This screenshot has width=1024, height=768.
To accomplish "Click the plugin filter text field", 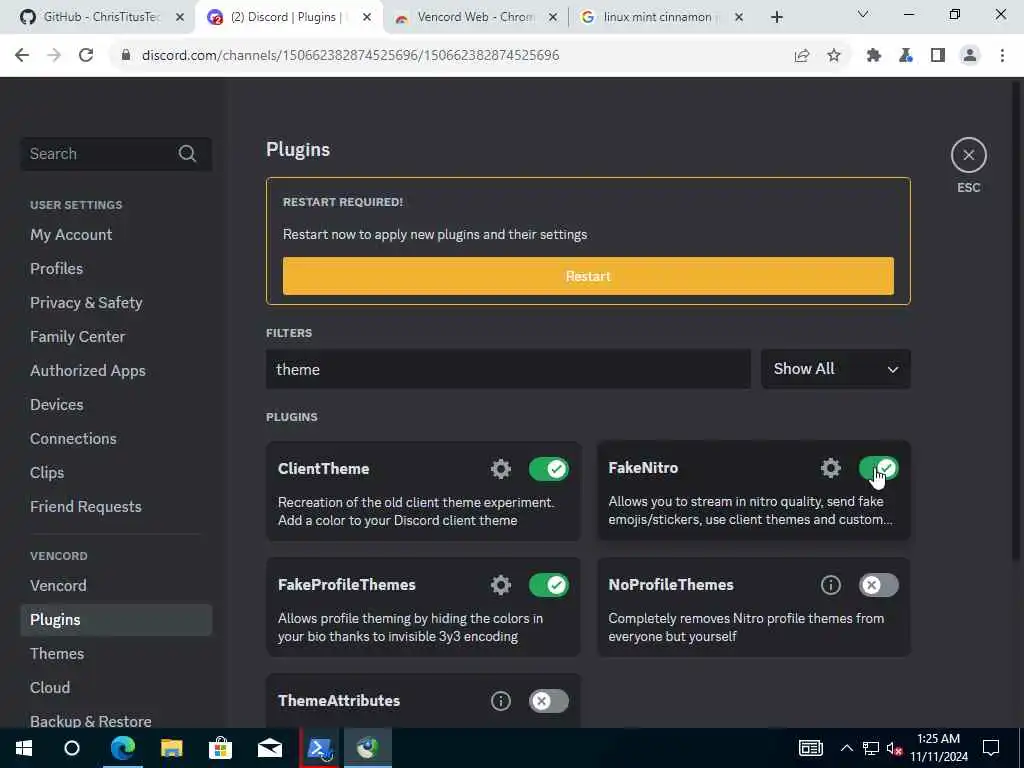I will tap(508, 369).
